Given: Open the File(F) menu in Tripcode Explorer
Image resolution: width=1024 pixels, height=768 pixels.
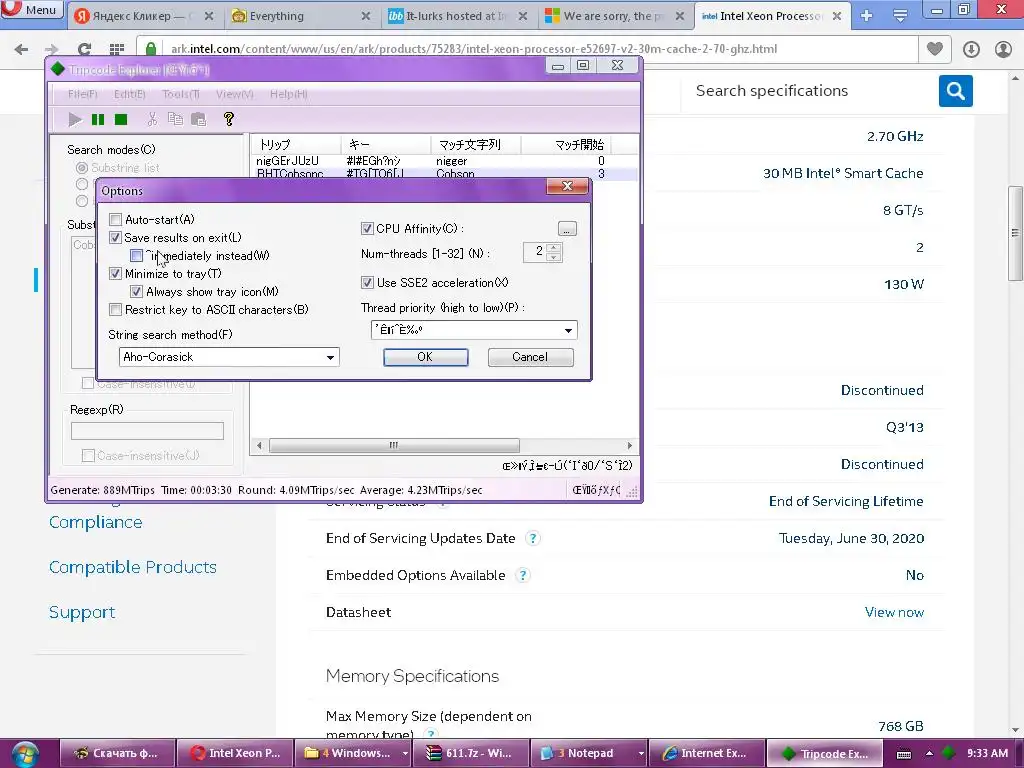Looking at the screenshot, I should tap(83, 95).
